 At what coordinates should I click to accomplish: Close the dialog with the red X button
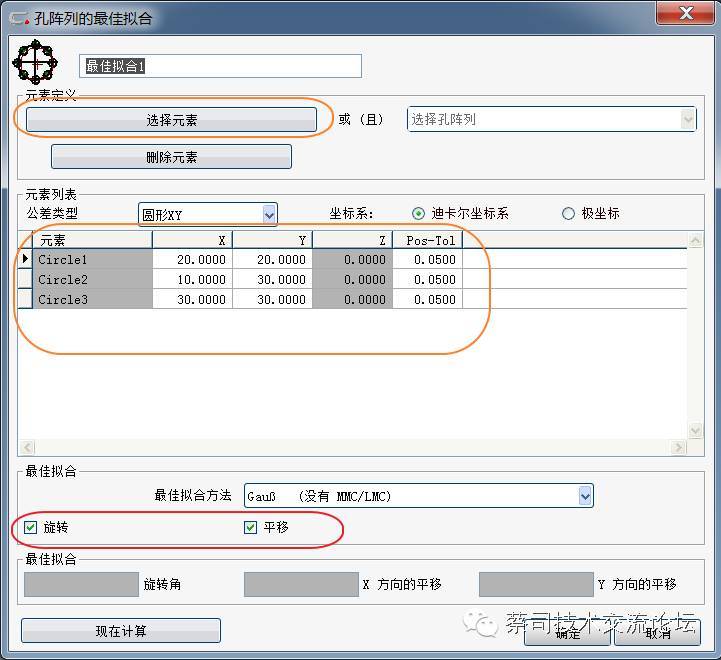(686, 12)
